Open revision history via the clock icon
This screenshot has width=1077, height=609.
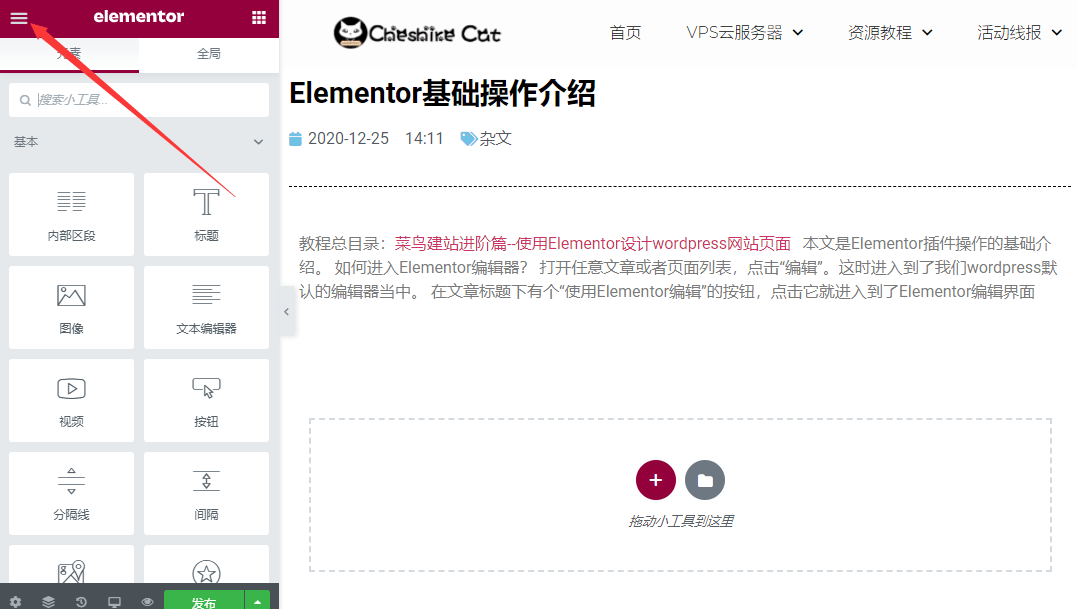(x=81, y=601)
